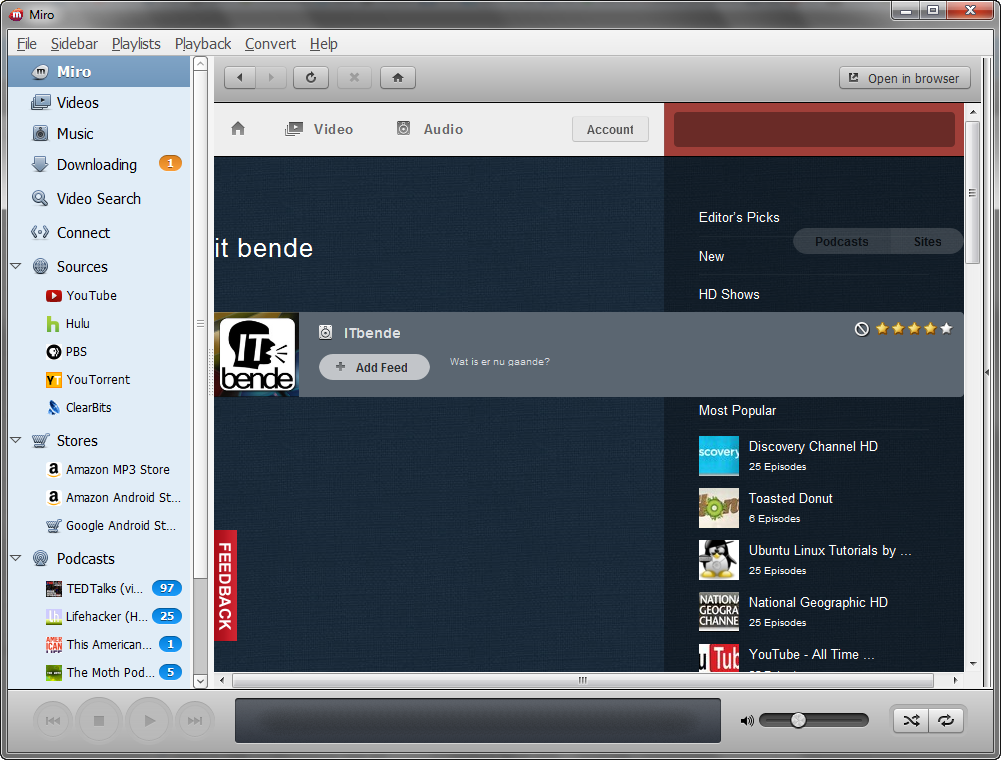Rate ITbende with the fifth star
Image resolution: width=1001 pixels, height=760 pixels.
946,328
